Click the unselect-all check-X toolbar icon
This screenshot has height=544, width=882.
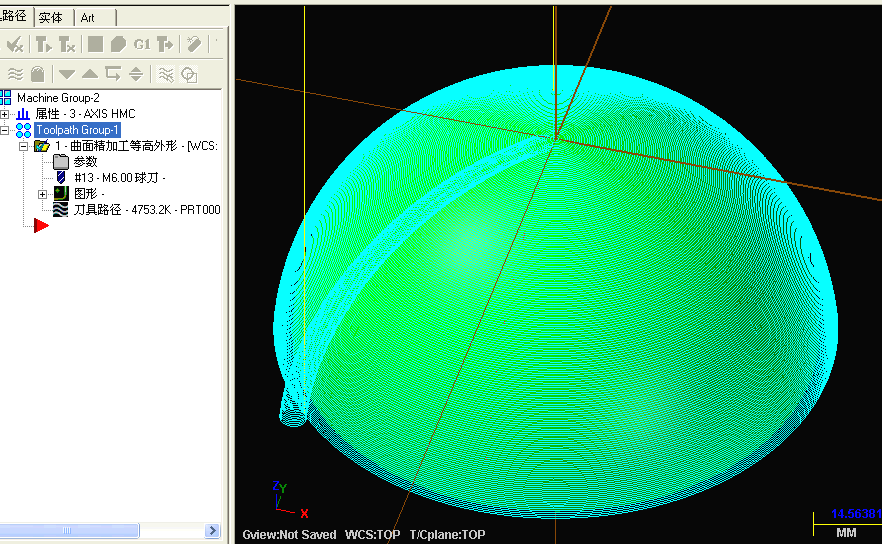(x=15, y=44)
